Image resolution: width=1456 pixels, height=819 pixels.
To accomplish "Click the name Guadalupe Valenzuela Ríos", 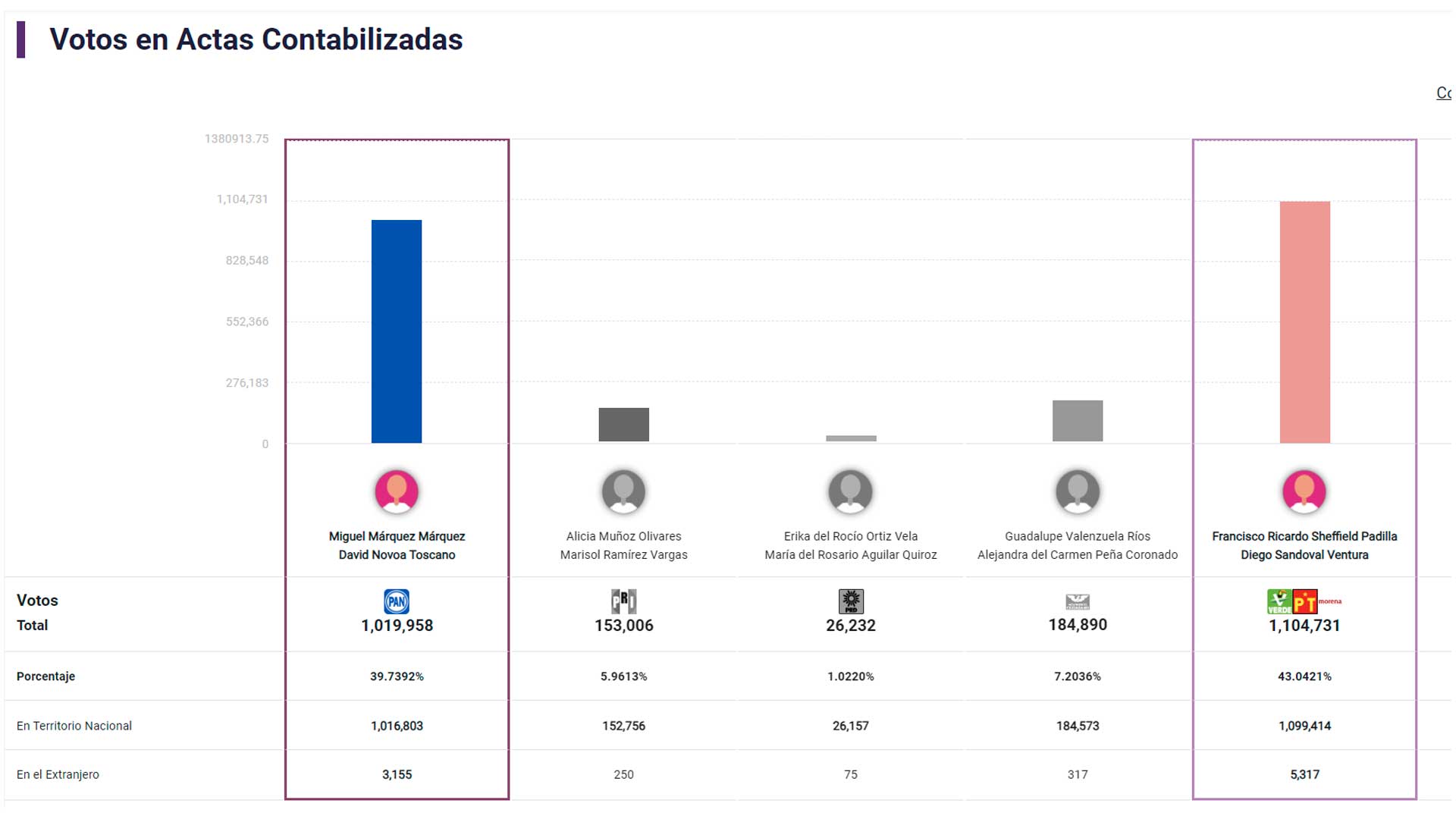I will coord(1078,536).
